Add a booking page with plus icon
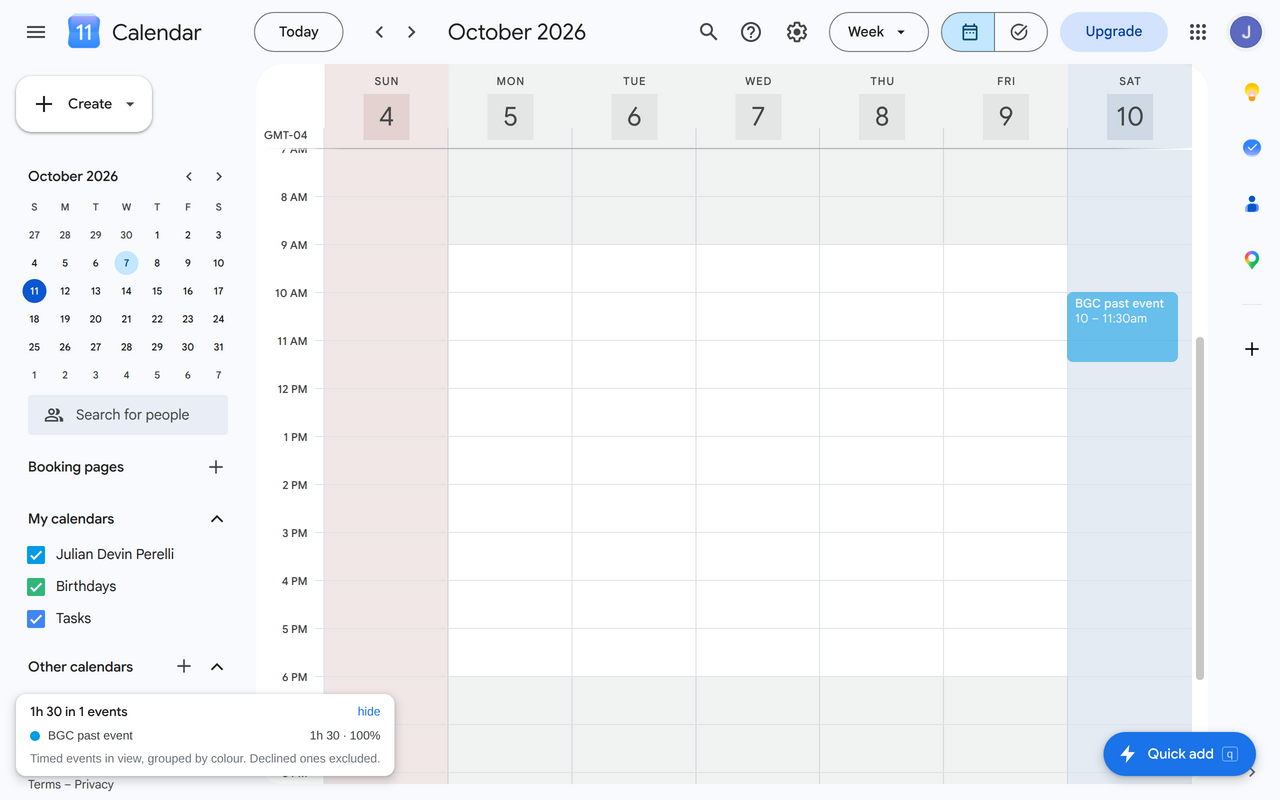The width and height of the screenshot is (1280, 800). 216,467
